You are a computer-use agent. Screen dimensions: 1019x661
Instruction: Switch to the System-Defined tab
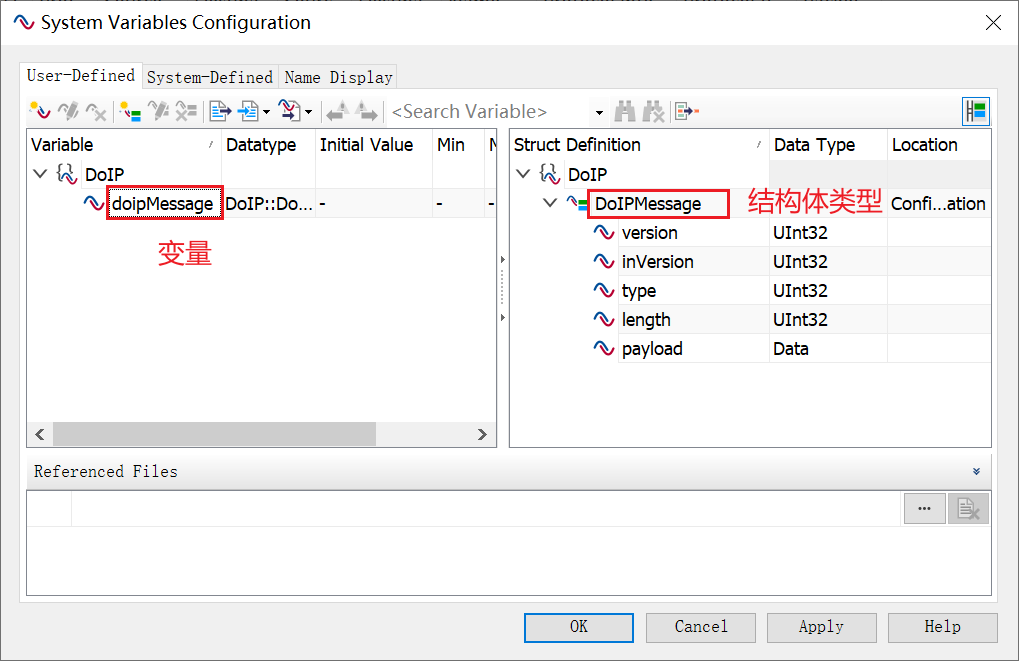coord(209,77)
